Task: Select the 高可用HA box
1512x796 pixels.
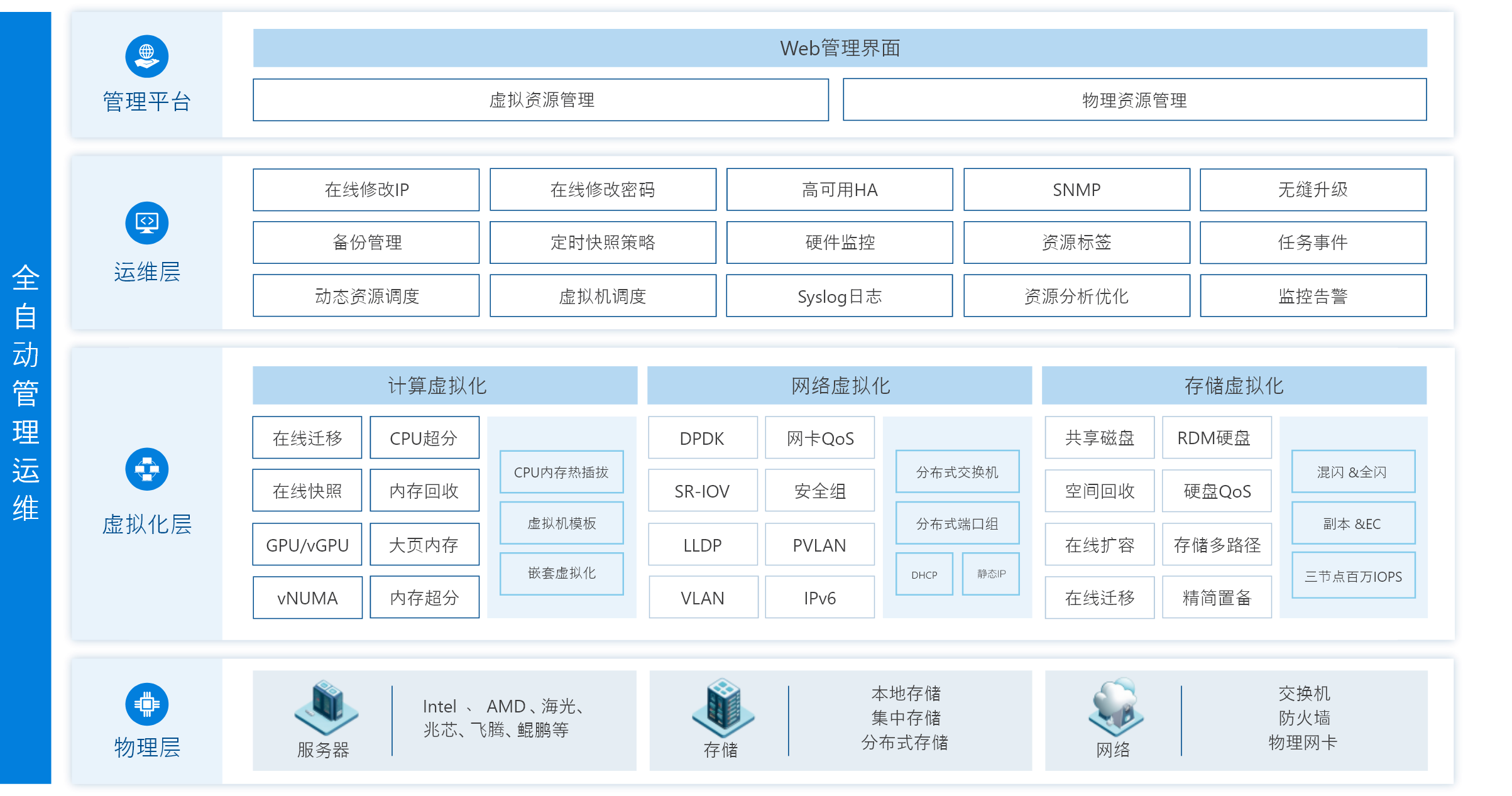Action: point(840,190)
